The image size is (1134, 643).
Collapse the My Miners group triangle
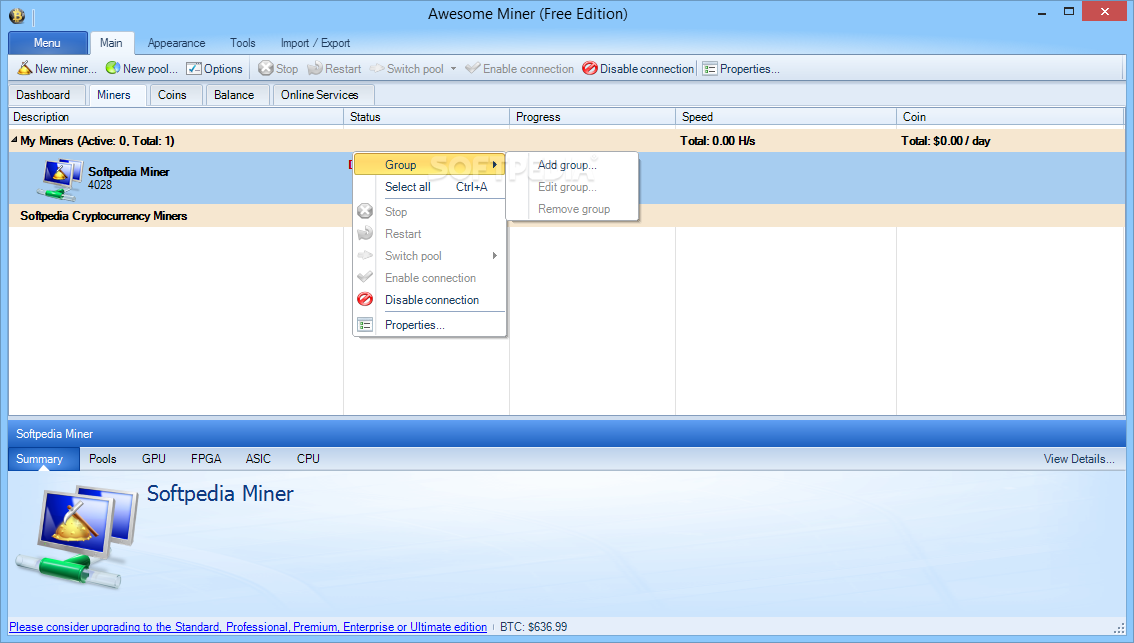(14, 140)
